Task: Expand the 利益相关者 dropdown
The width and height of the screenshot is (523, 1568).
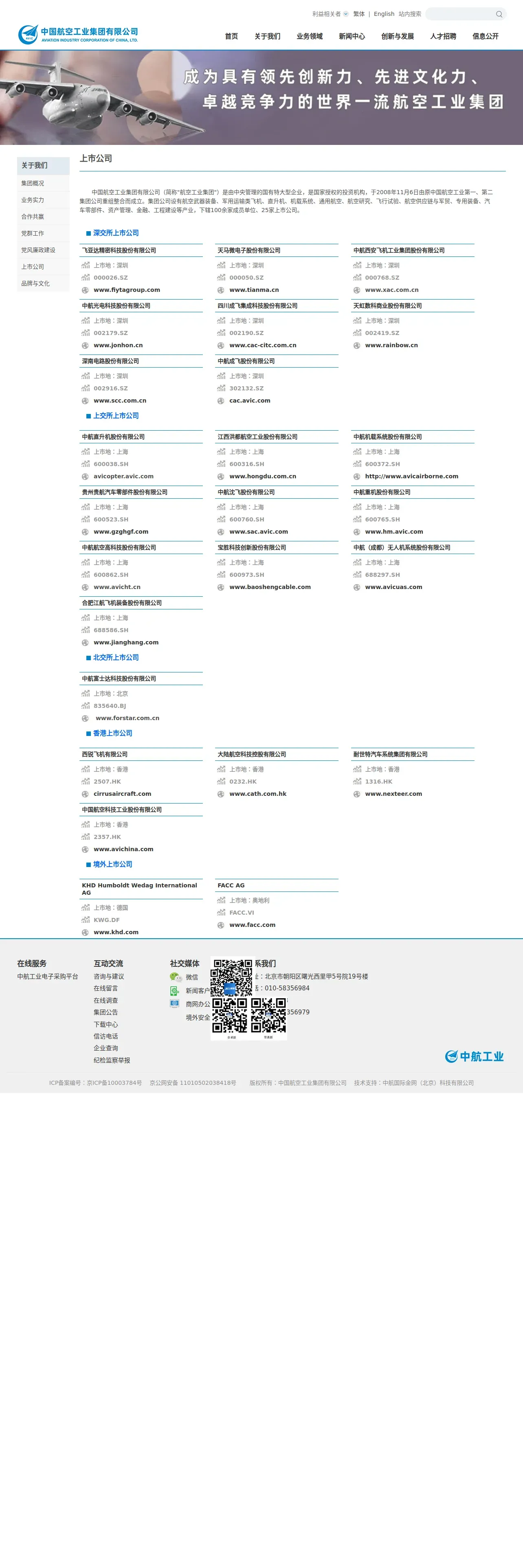Action: [331, 14]
